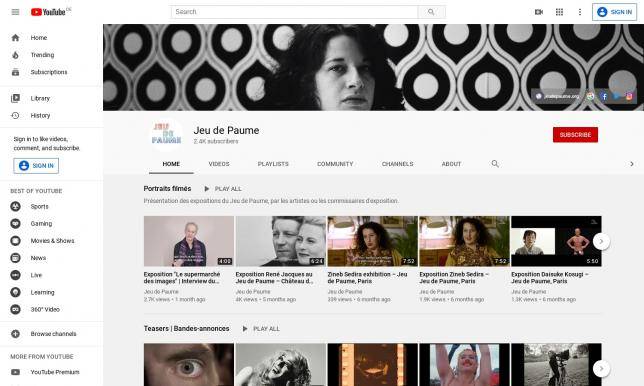
Task: Focus the Search input field
Action: pyautogui.click(x=294, y=12)
